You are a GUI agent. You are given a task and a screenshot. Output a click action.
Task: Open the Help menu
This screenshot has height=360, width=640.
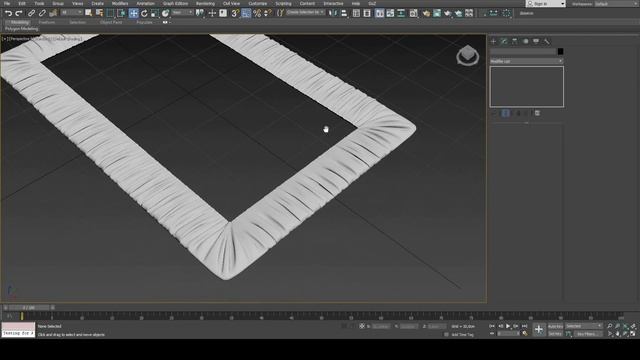(x=356, y=3)
